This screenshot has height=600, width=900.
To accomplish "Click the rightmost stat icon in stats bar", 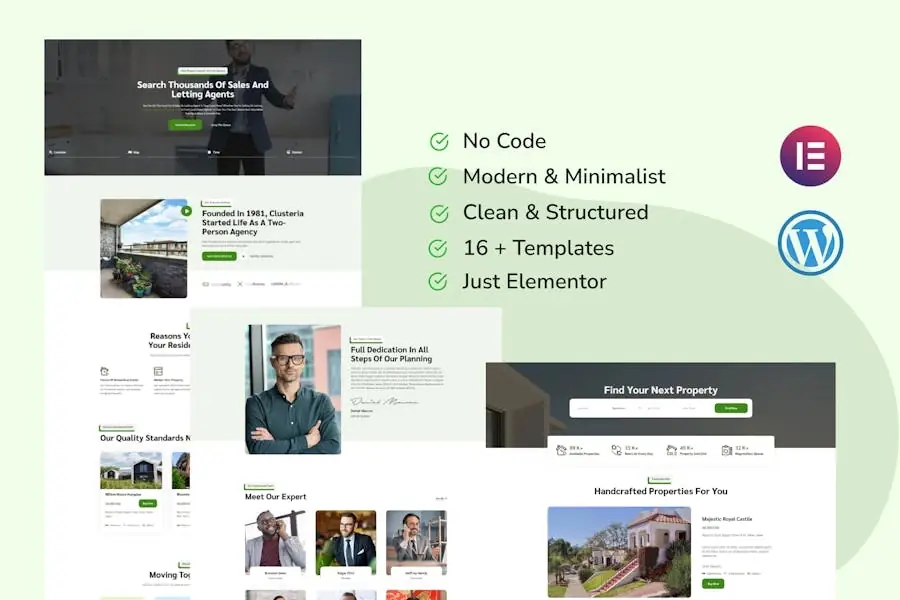I will 726,450.
